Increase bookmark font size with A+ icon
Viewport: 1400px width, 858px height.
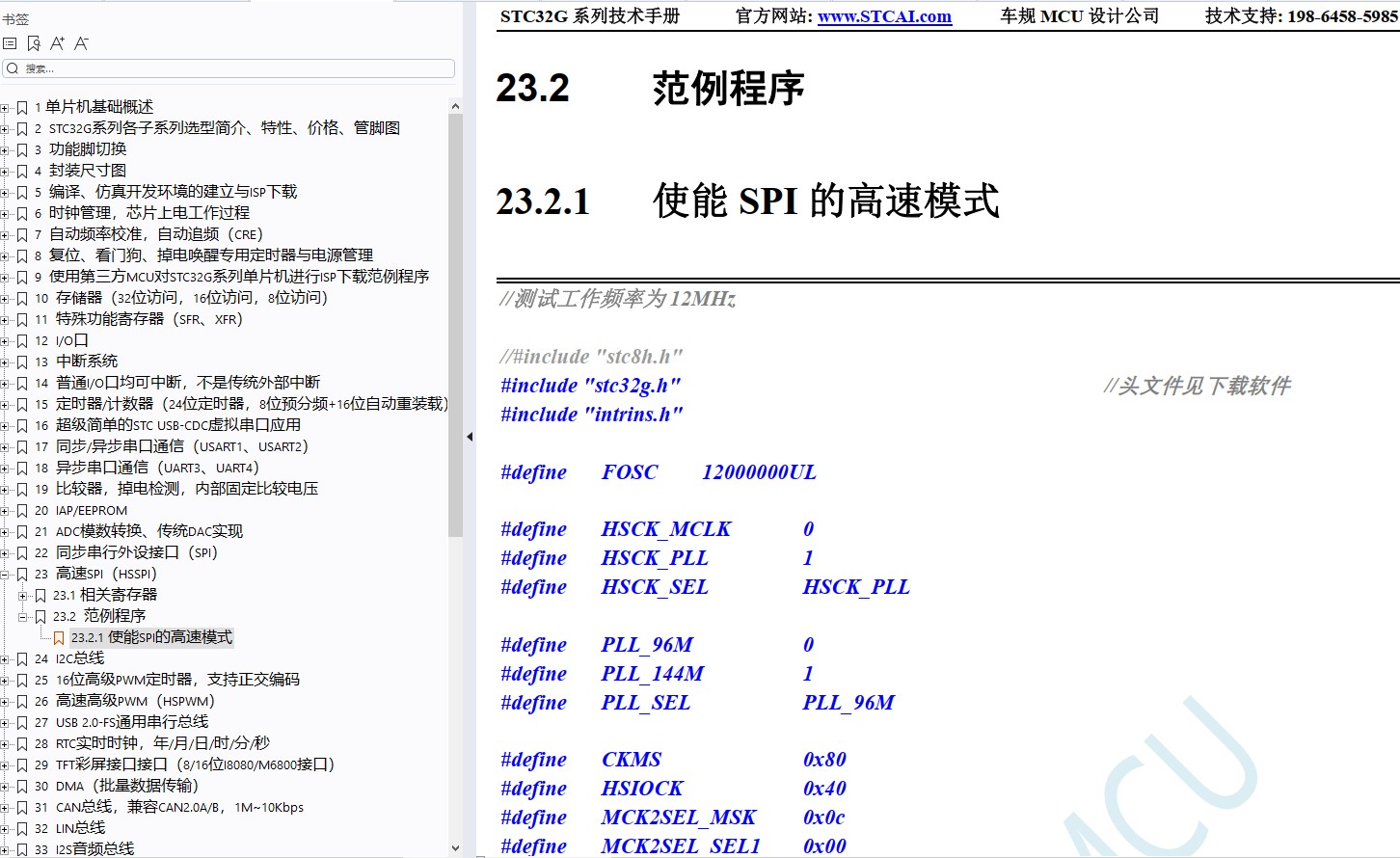tap(57, 43)
